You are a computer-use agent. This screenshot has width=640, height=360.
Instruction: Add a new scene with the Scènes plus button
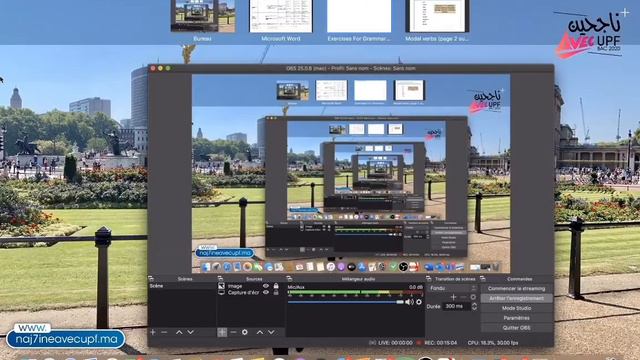153,332
